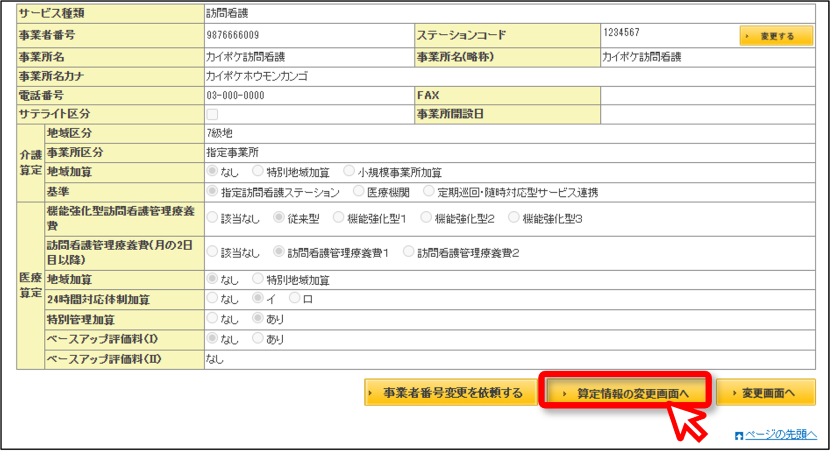The width and height of the screenshot is (830, 453).
Task: Click the 変更する button beside ステーションコード
Action: coord(776,36)
